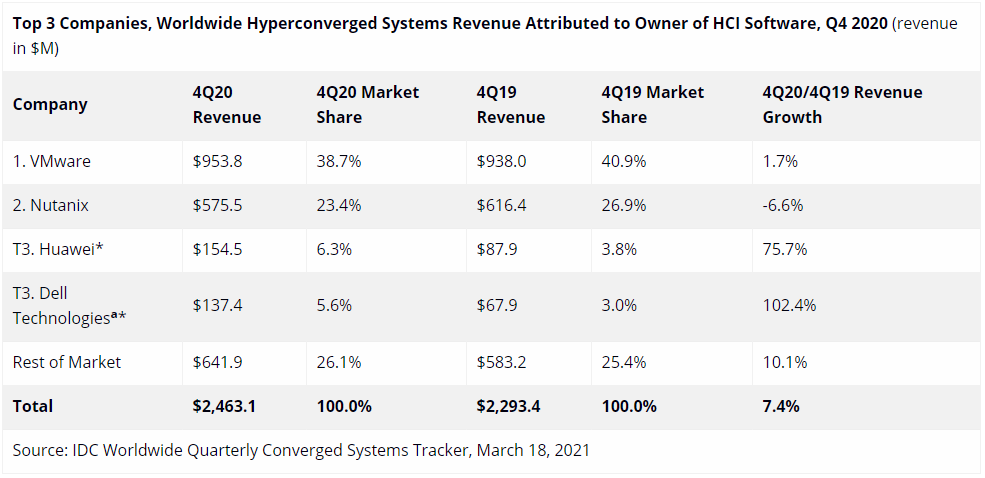The width and height of the screenshot is (985, 478).
Task: Click VMware's 4Q20 revenue $953.8
Action: (217, 161)
